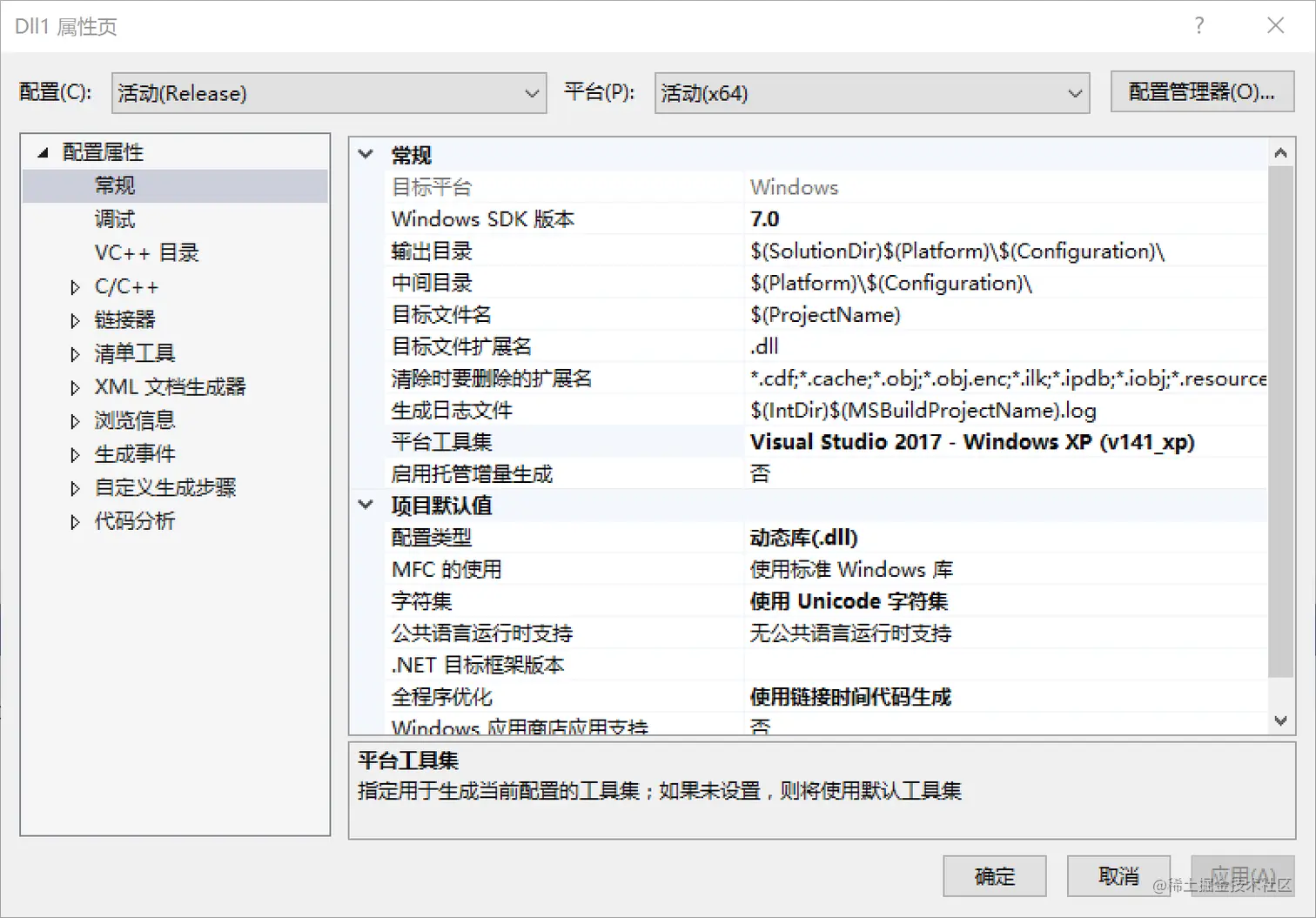The height and width of the screenshot is (918, 1316).
Task: Click the scrollbar down arrow
Action: click(x=1281, y=720)
